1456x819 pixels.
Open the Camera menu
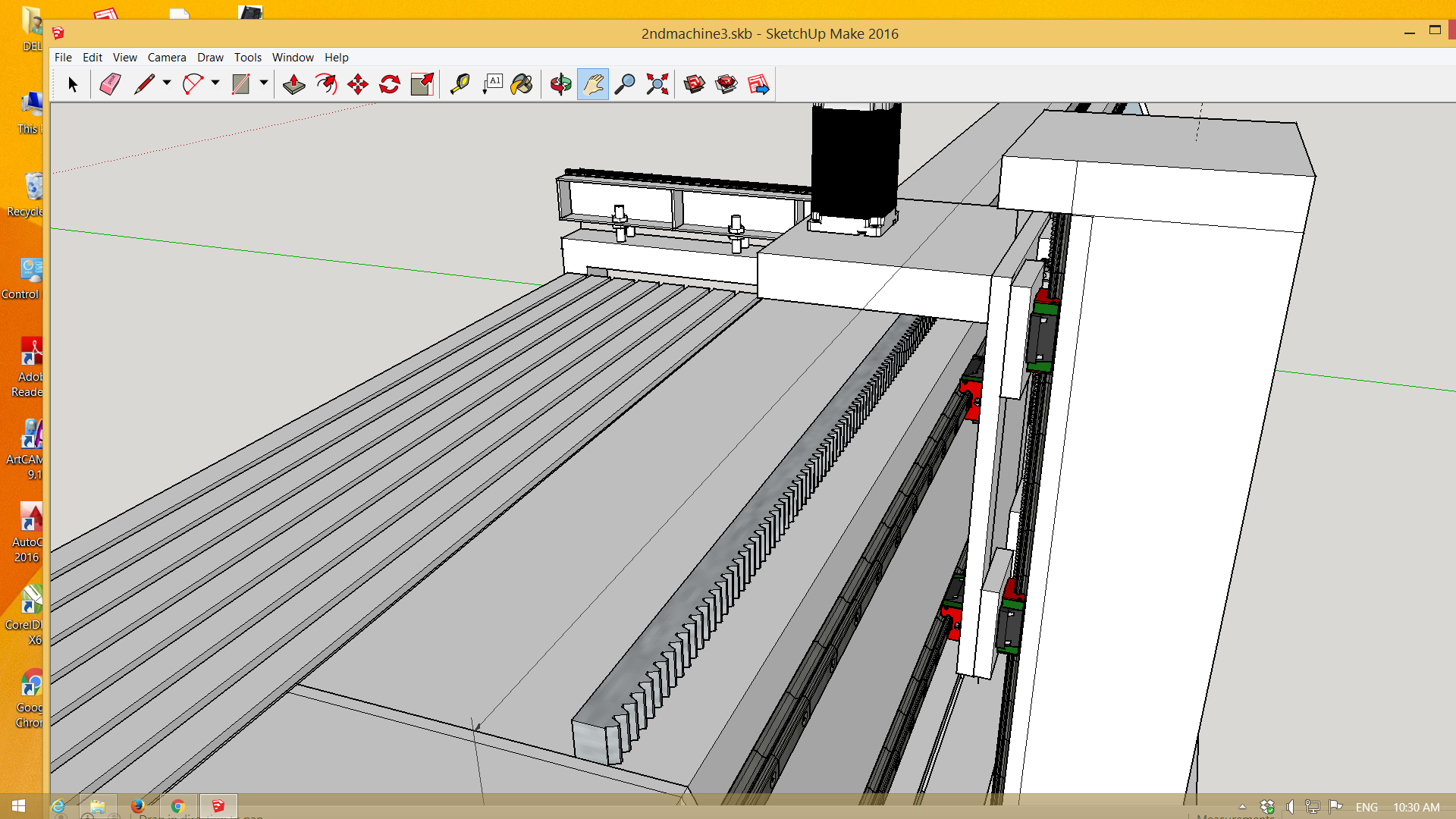pyautogui.click(x=167, y=57)
